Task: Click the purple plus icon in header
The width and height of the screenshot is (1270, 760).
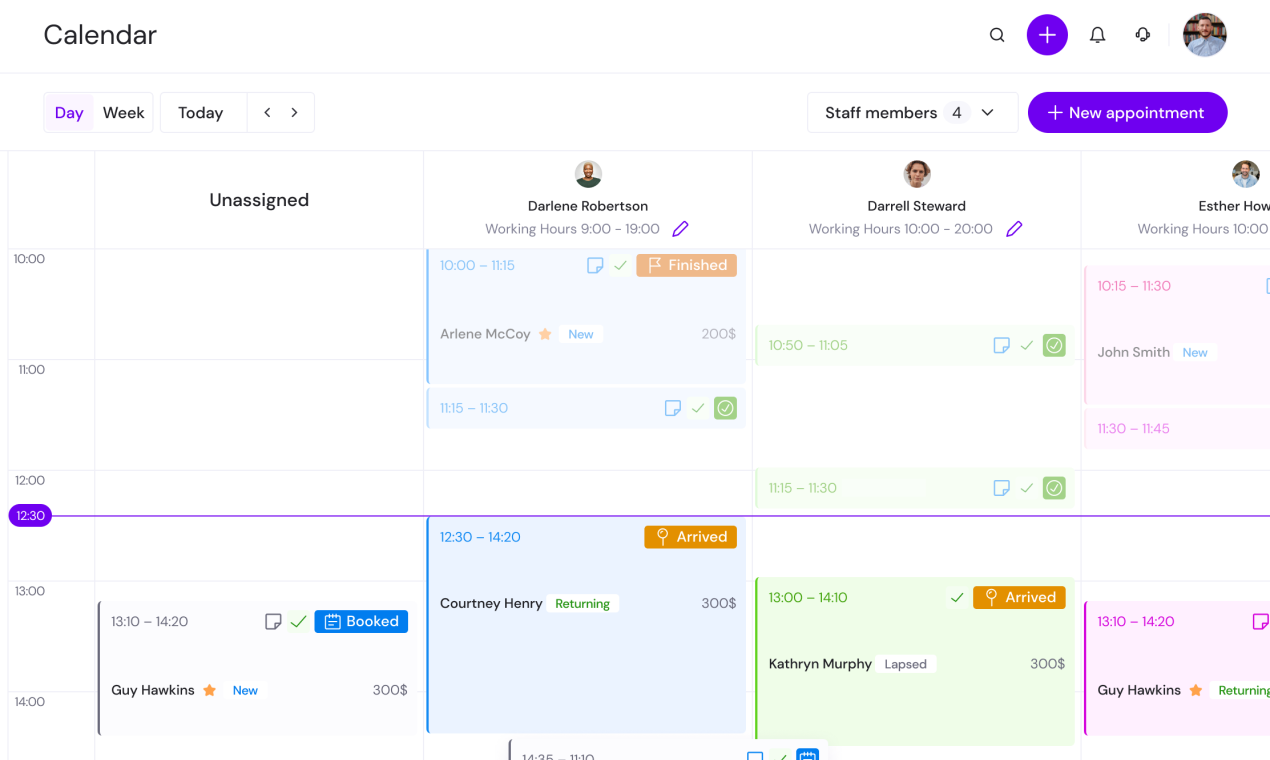Action: coord(1047,35)
